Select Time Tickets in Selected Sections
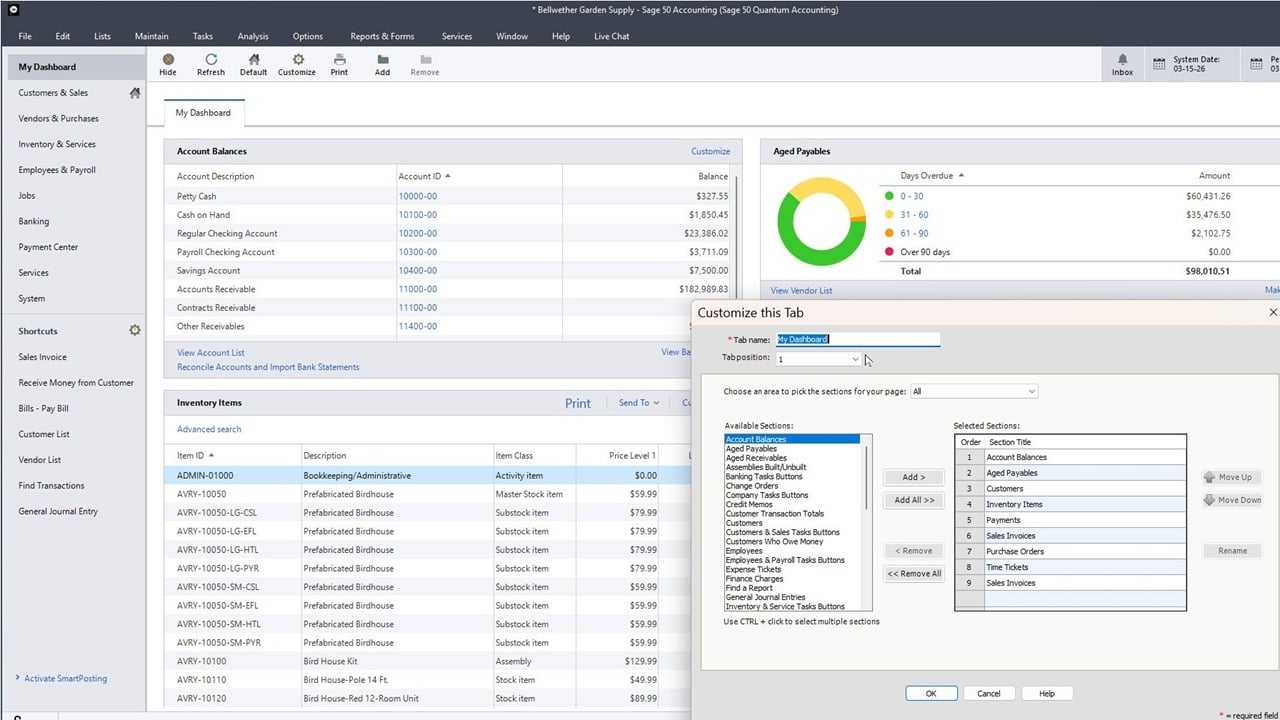Image resolution: width=1280 pixels, height=720 pixels. click(1070, 567)
